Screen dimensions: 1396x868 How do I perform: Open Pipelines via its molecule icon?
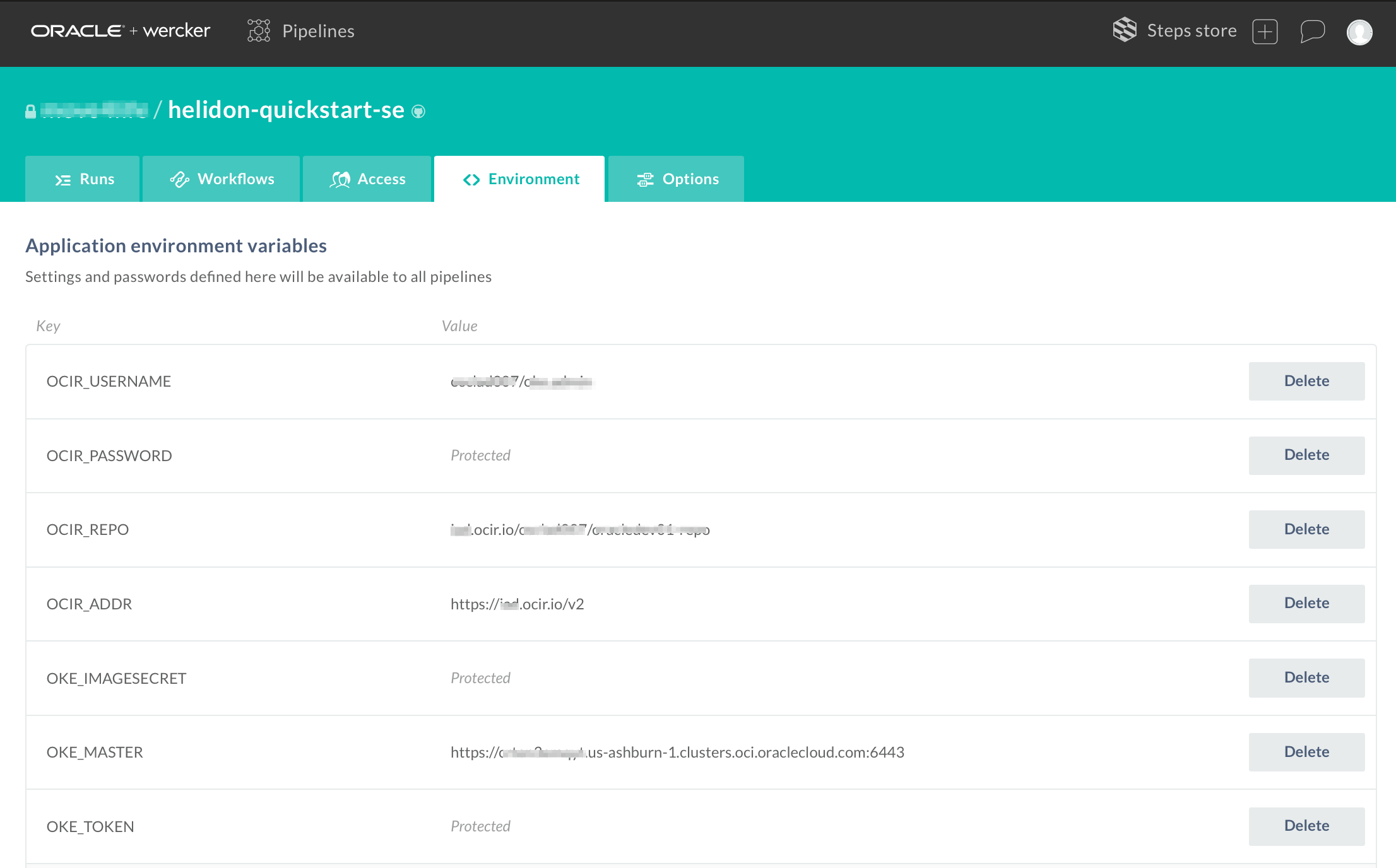259,31
